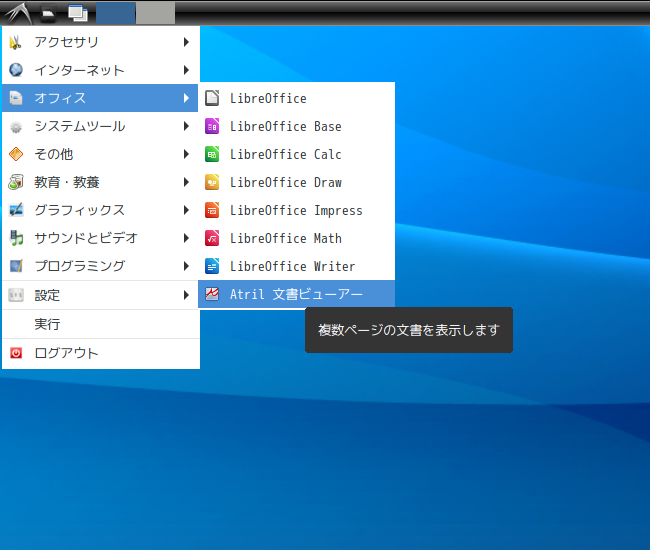Open the panel start menu logo
The width and height of the screenshot is (650, 550).
pyautogui.click(x=18, y=13)
